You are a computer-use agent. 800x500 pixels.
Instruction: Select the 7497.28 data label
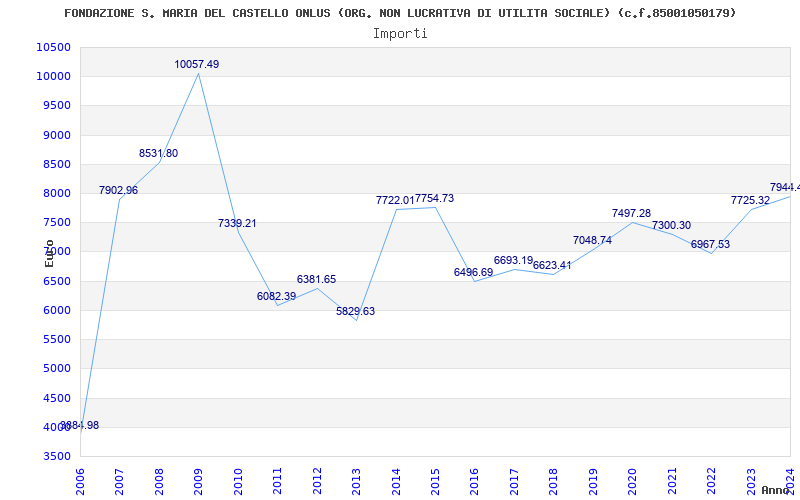(632, 213)
